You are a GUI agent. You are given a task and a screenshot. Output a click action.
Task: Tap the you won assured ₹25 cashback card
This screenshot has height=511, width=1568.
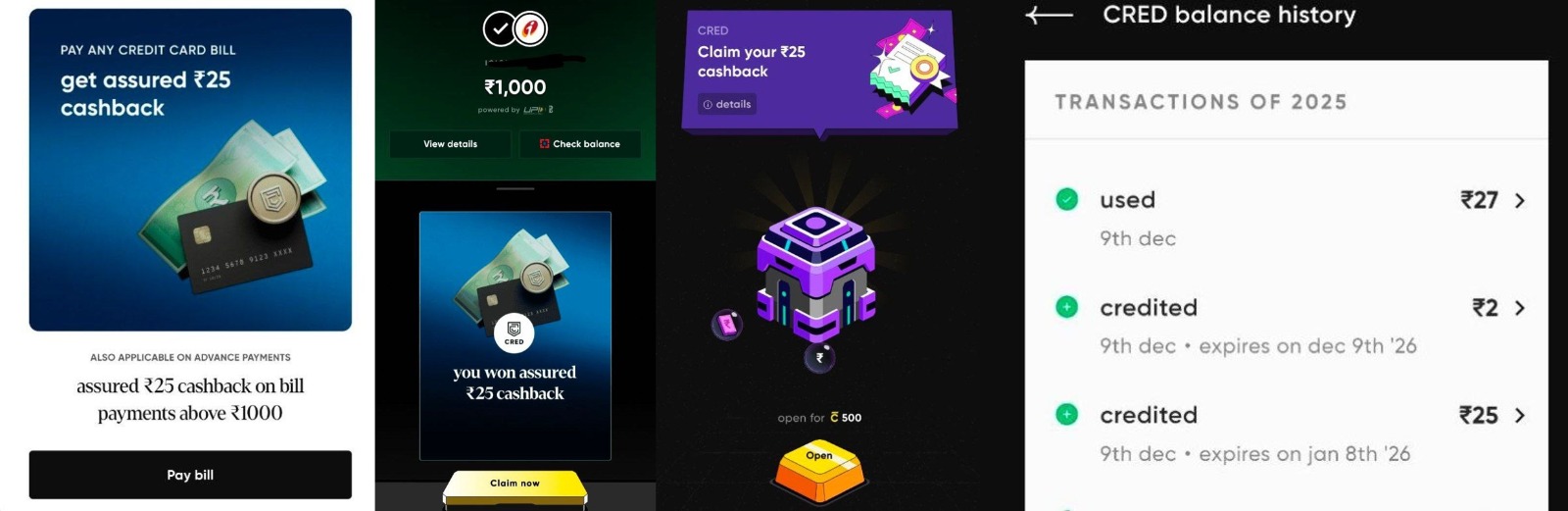pyautogui.click(x=515, y=335)
